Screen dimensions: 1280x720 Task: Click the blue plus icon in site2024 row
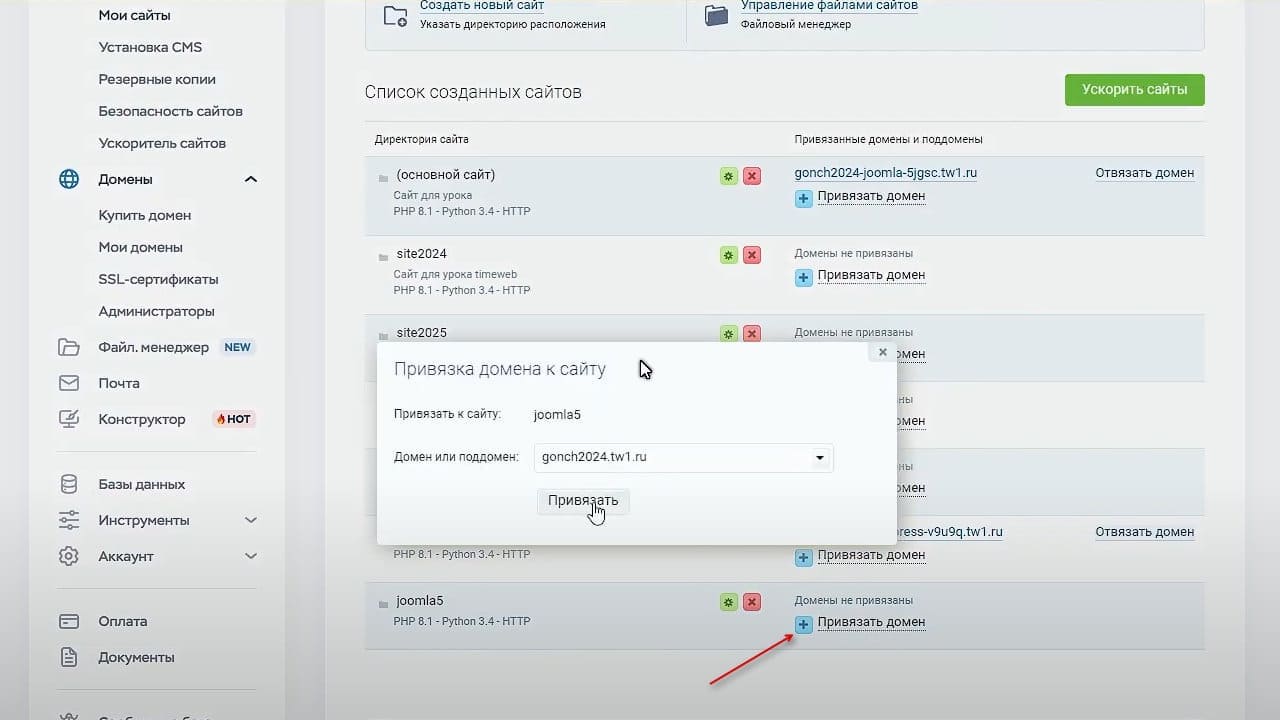pos(804,277)
